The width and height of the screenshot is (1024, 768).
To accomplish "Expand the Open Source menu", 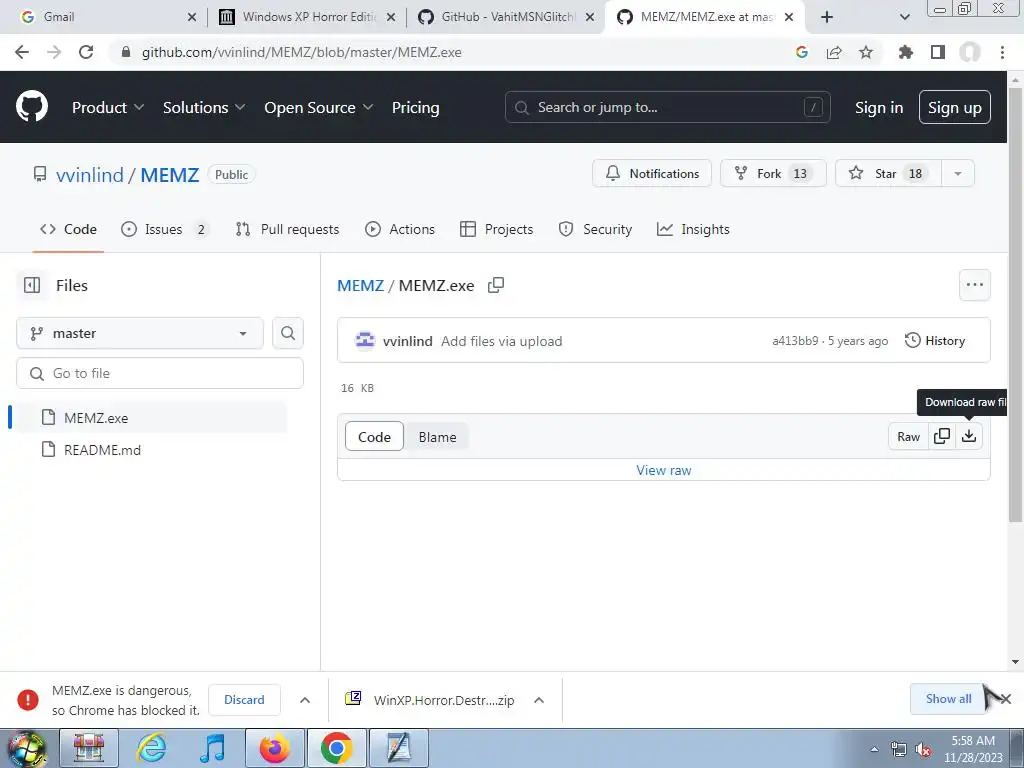I will point(319,107).
